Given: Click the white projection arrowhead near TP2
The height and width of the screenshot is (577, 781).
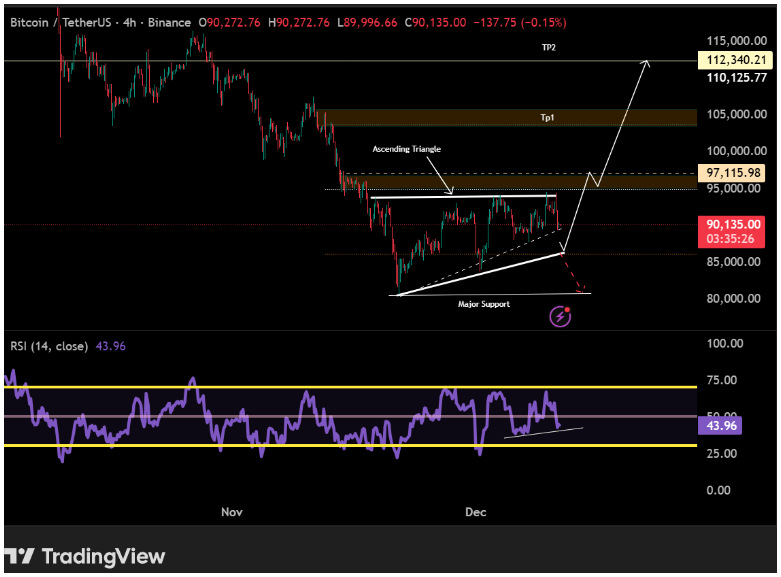Looking at the screenshot, I should (x=647, y=64).
